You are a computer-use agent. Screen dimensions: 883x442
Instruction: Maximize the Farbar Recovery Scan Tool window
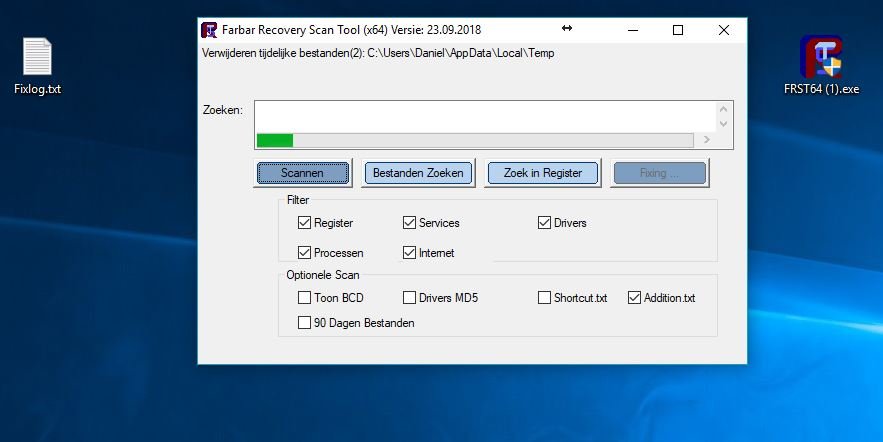[x=678, y=30]
